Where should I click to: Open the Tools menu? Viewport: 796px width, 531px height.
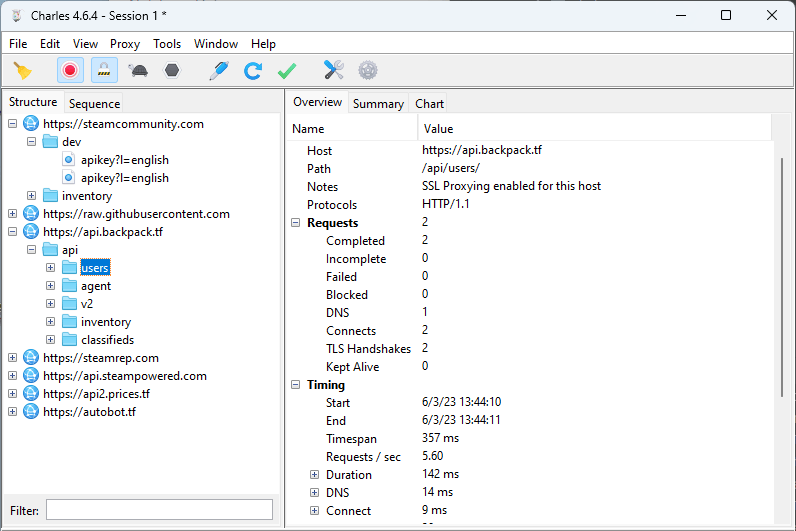coord(167,44)
